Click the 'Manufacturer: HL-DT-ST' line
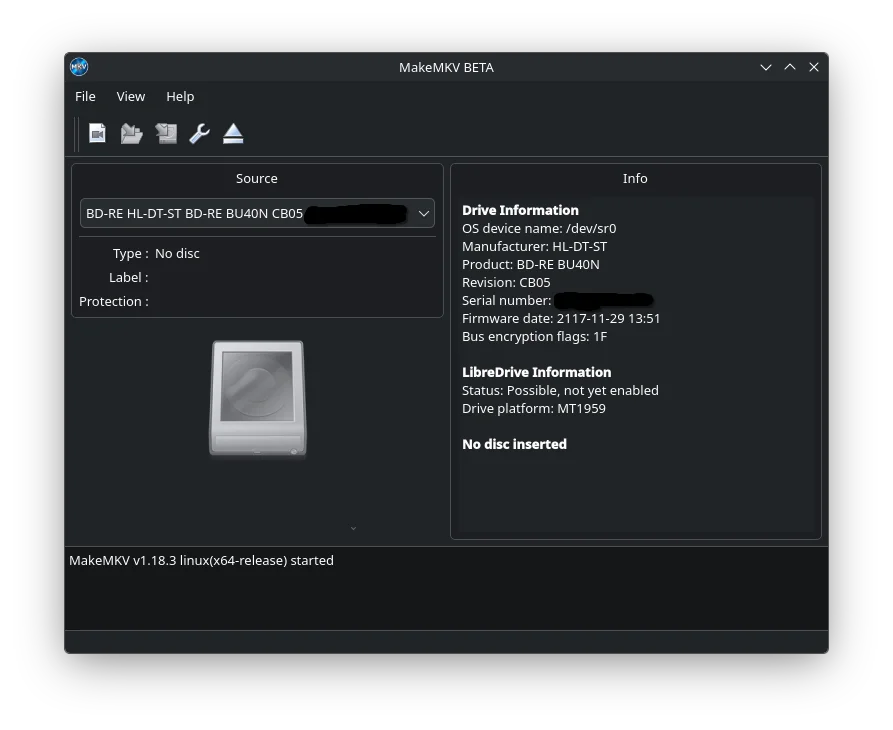 (534, 247)
